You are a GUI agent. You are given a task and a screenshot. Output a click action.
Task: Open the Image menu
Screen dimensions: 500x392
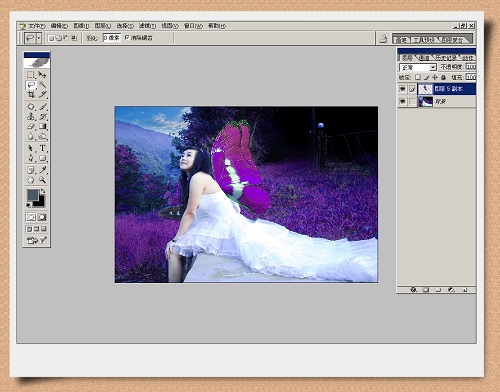81,26
